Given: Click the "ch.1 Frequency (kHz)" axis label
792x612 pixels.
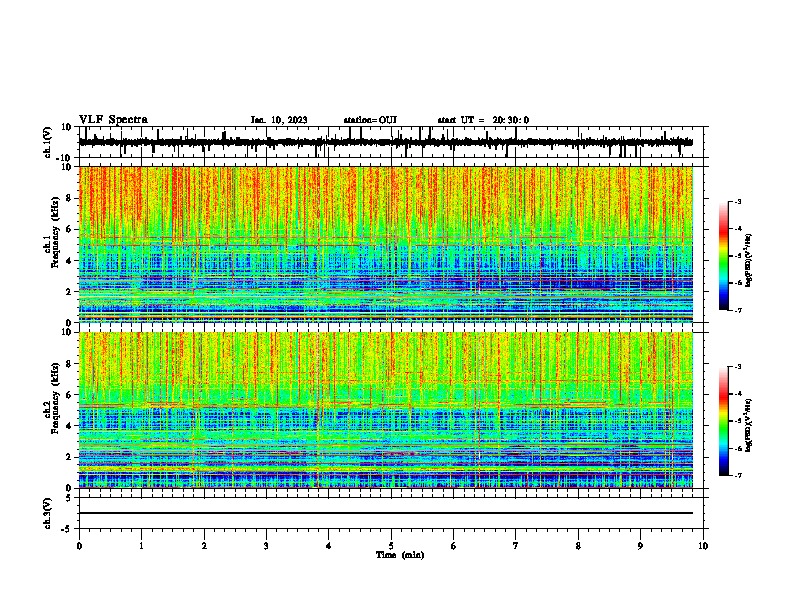Looking at the screenshot, I should click(x=52, y=233).
